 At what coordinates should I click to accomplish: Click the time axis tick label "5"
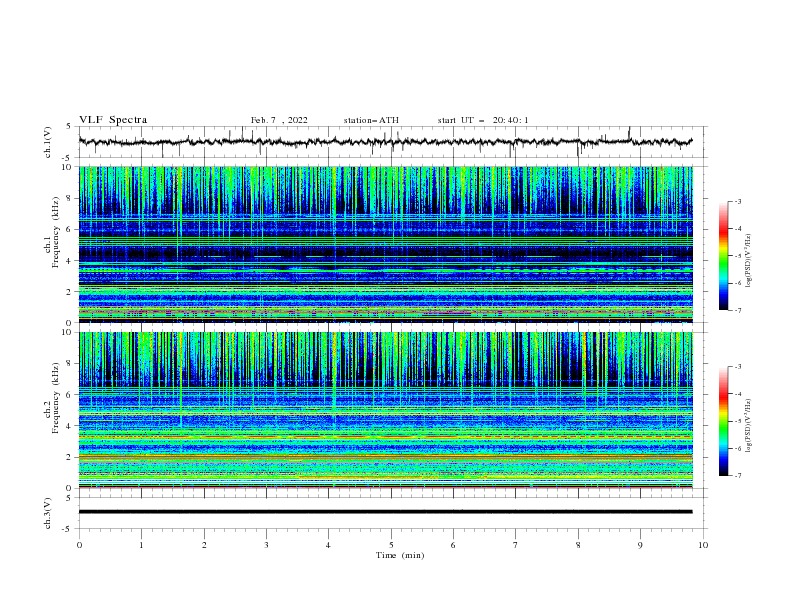click(x=391, y=545)
